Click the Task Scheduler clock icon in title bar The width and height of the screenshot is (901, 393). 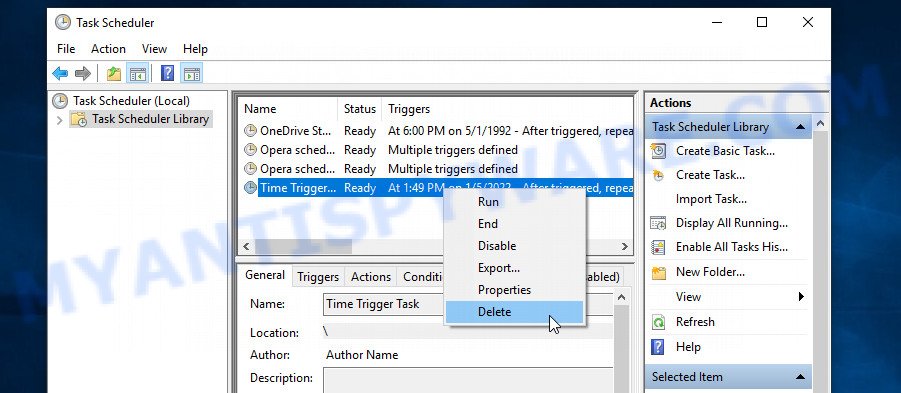tap(63, 23)
